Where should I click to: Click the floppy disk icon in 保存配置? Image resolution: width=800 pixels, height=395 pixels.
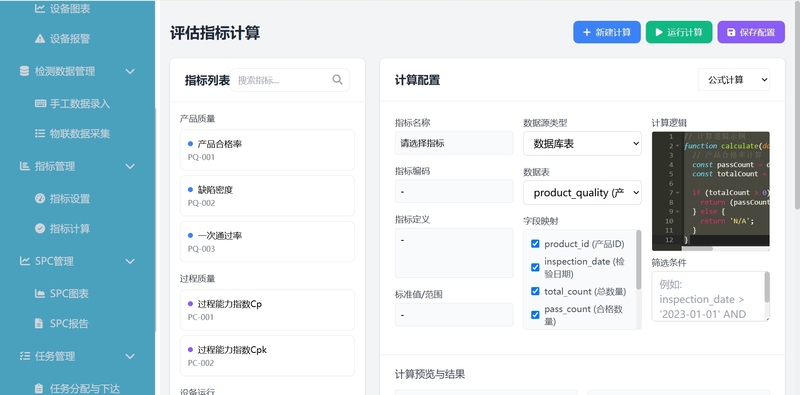pos(731,32)
